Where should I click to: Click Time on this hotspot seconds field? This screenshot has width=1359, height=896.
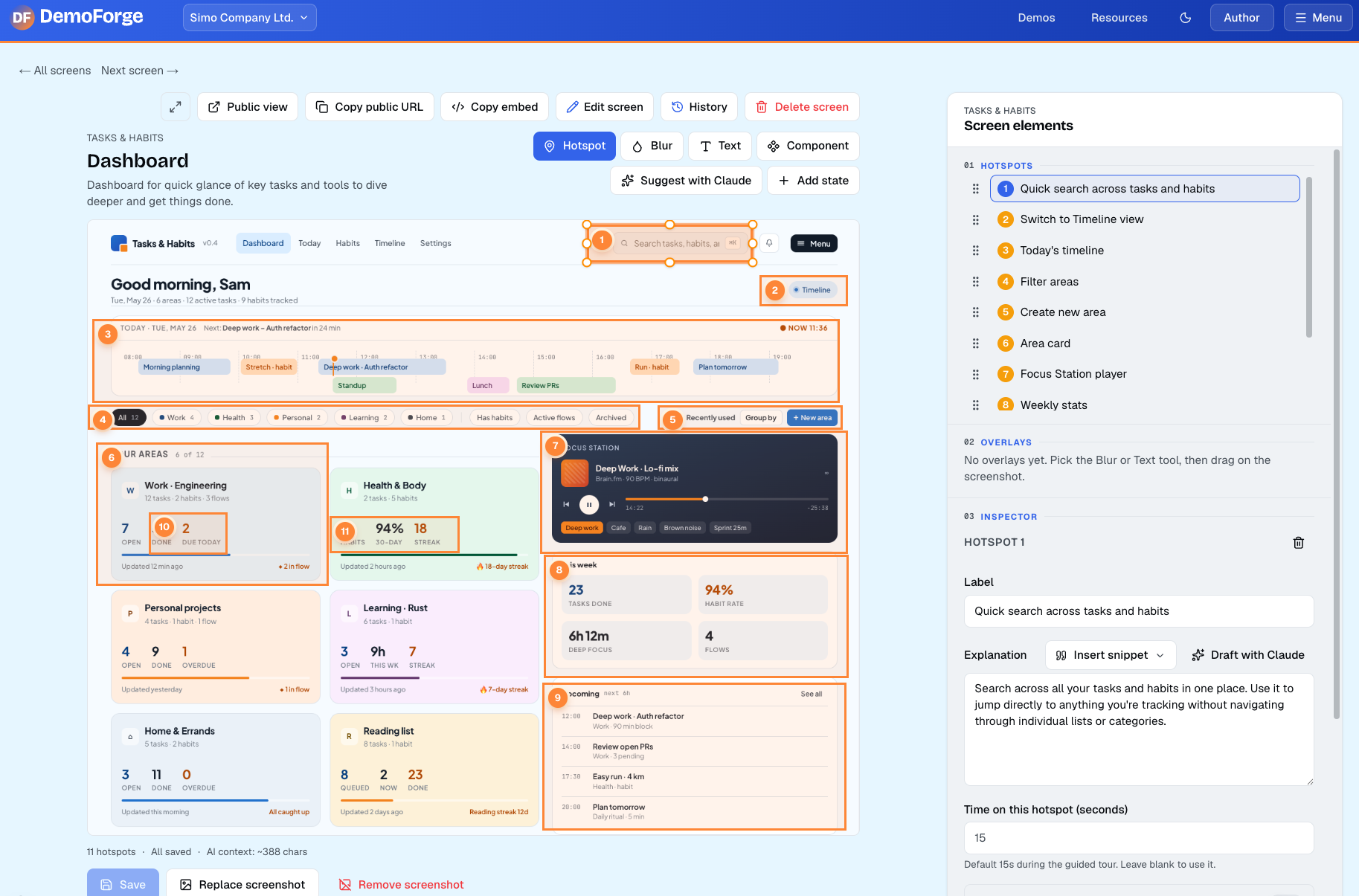1139,838
